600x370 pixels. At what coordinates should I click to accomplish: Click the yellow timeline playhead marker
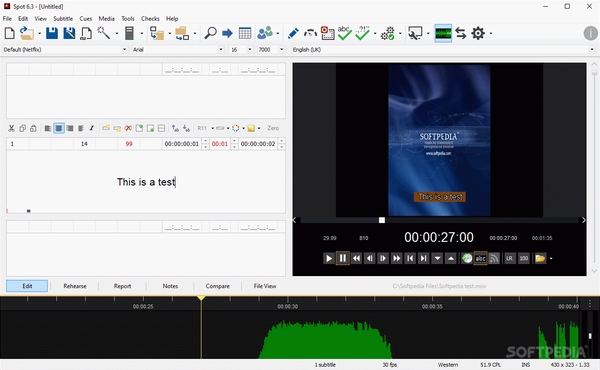coord(201,298)
